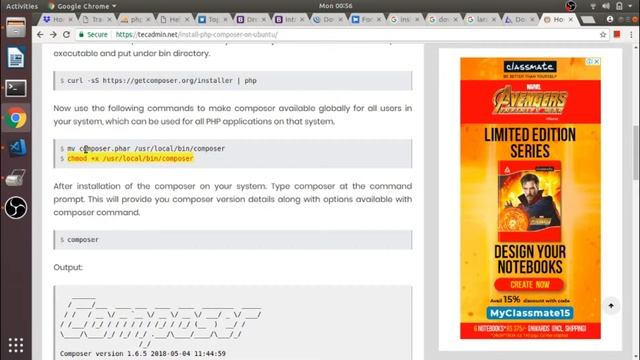
Task: Close the active 'Ho' tecadmin tab
Action: [571, 20]
